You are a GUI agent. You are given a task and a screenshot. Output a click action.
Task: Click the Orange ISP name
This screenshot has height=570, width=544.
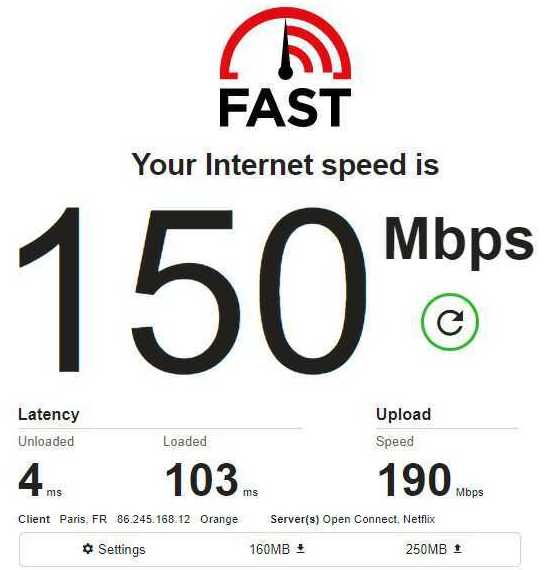219,519
